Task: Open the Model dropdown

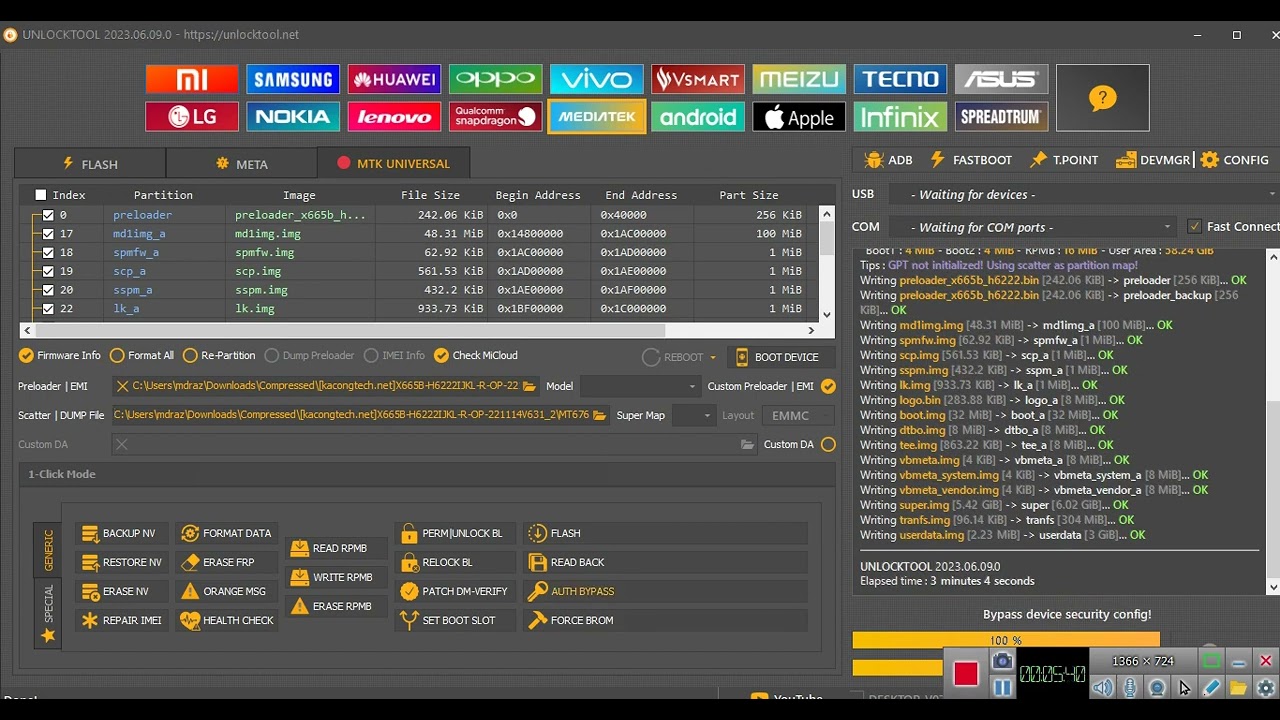Action: click(640, 386)
